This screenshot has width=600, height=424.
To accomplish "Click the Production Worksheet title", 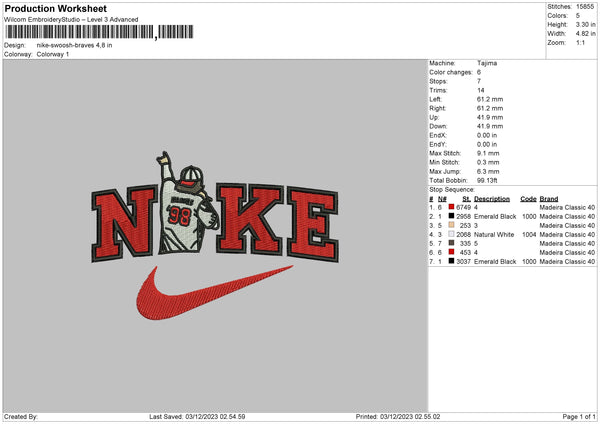I will click(x=55, y=8).
